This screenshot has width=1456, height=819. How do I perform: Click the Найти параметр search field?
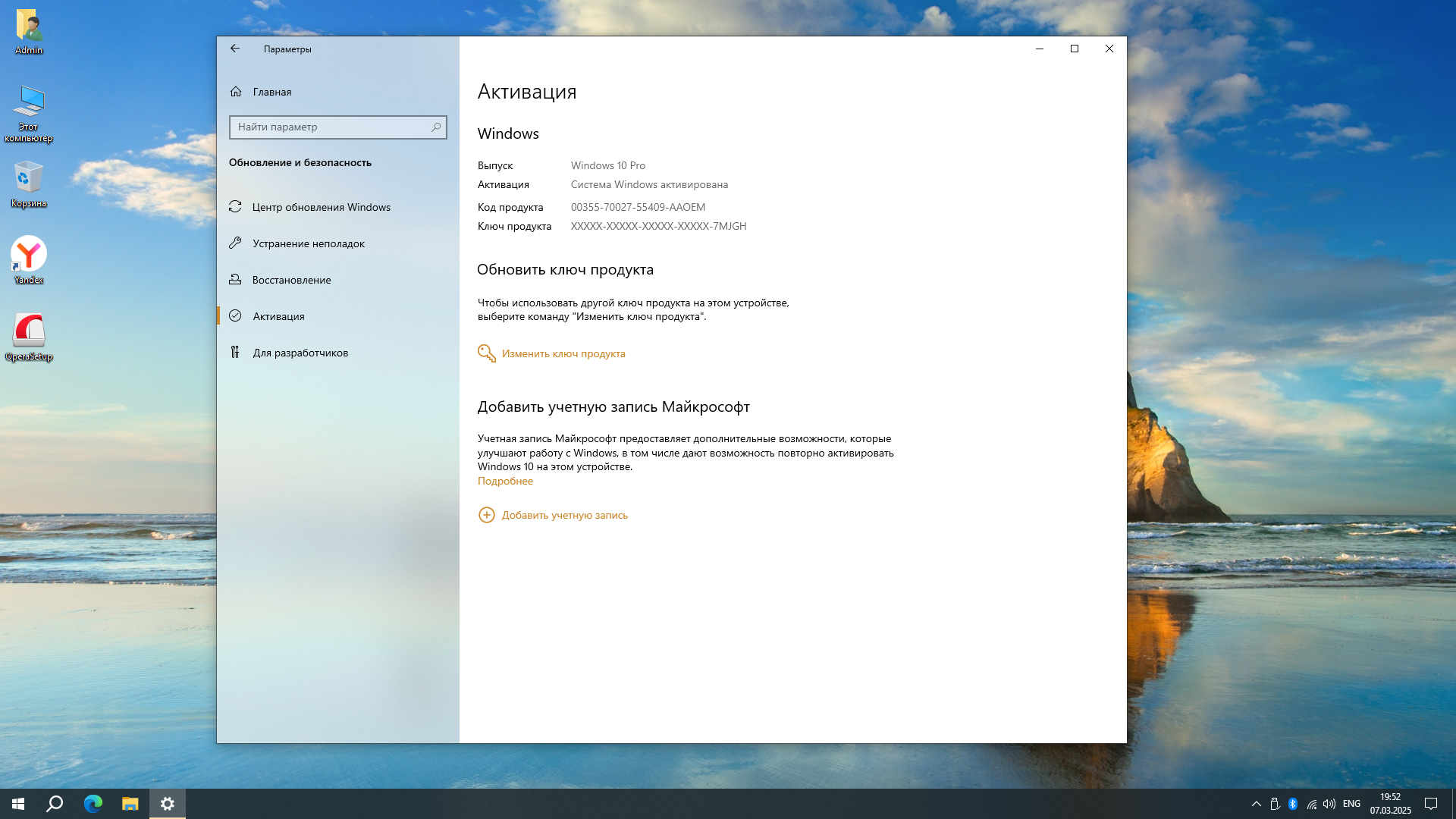pos(330,127)
